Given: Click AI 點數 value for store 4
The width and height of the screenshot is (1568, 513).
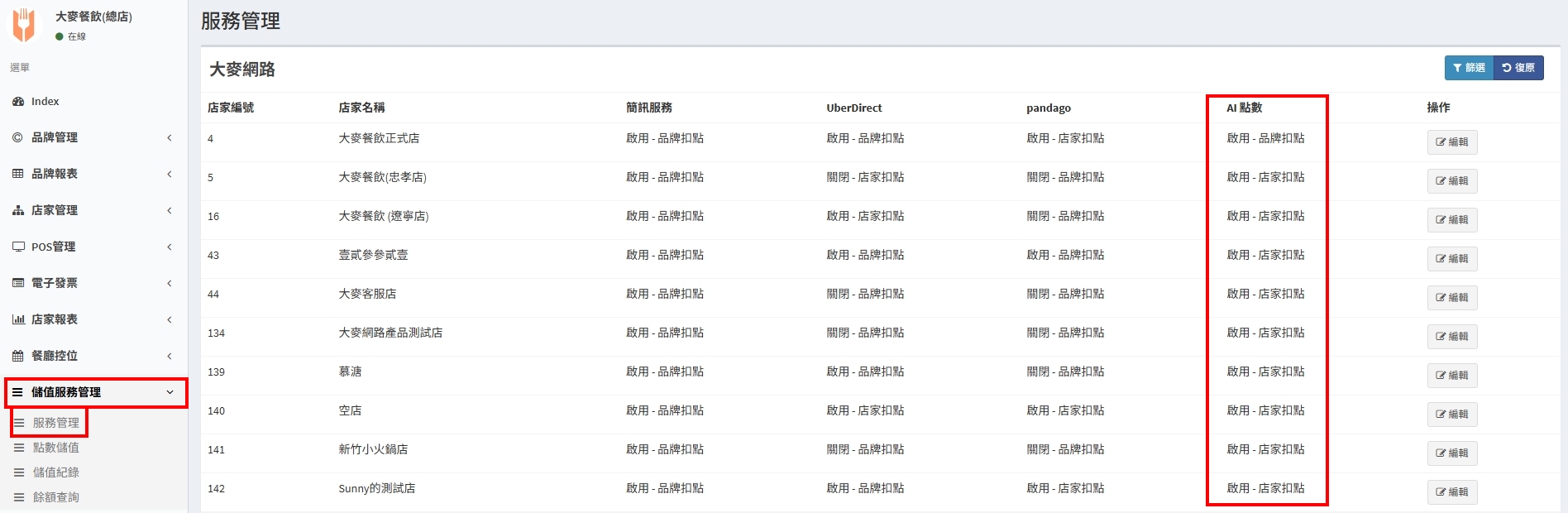Looking at the screenshot, I should click(1265, 138).
